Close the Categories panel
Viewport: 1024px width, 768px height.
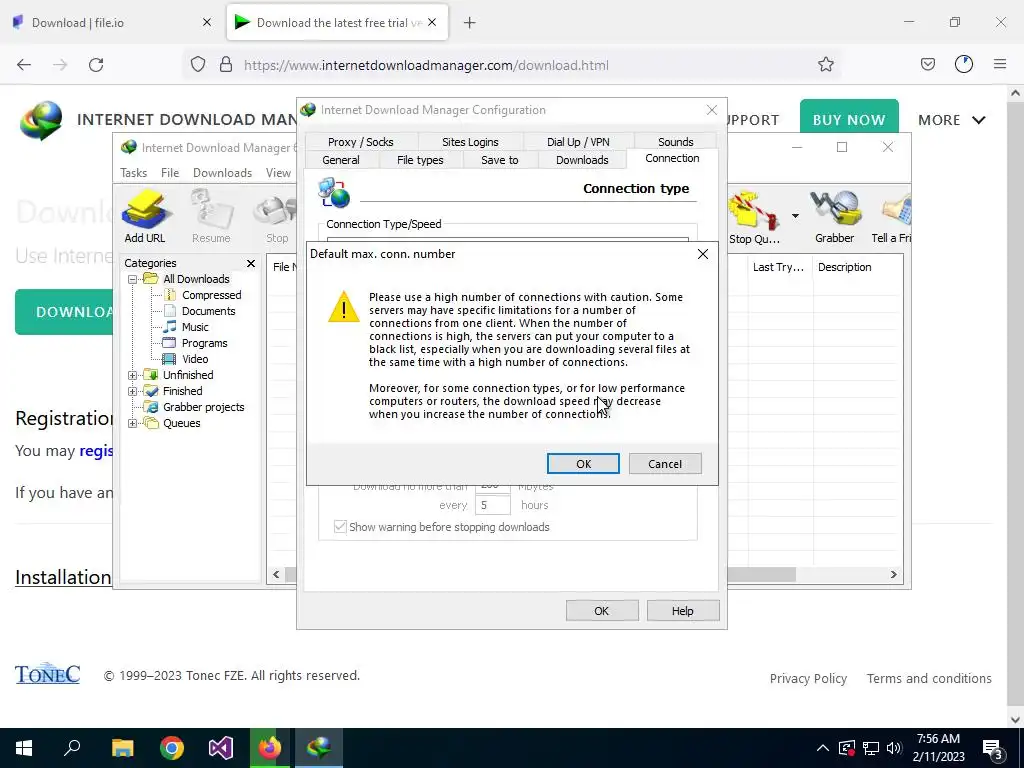(x=251, y=263)
